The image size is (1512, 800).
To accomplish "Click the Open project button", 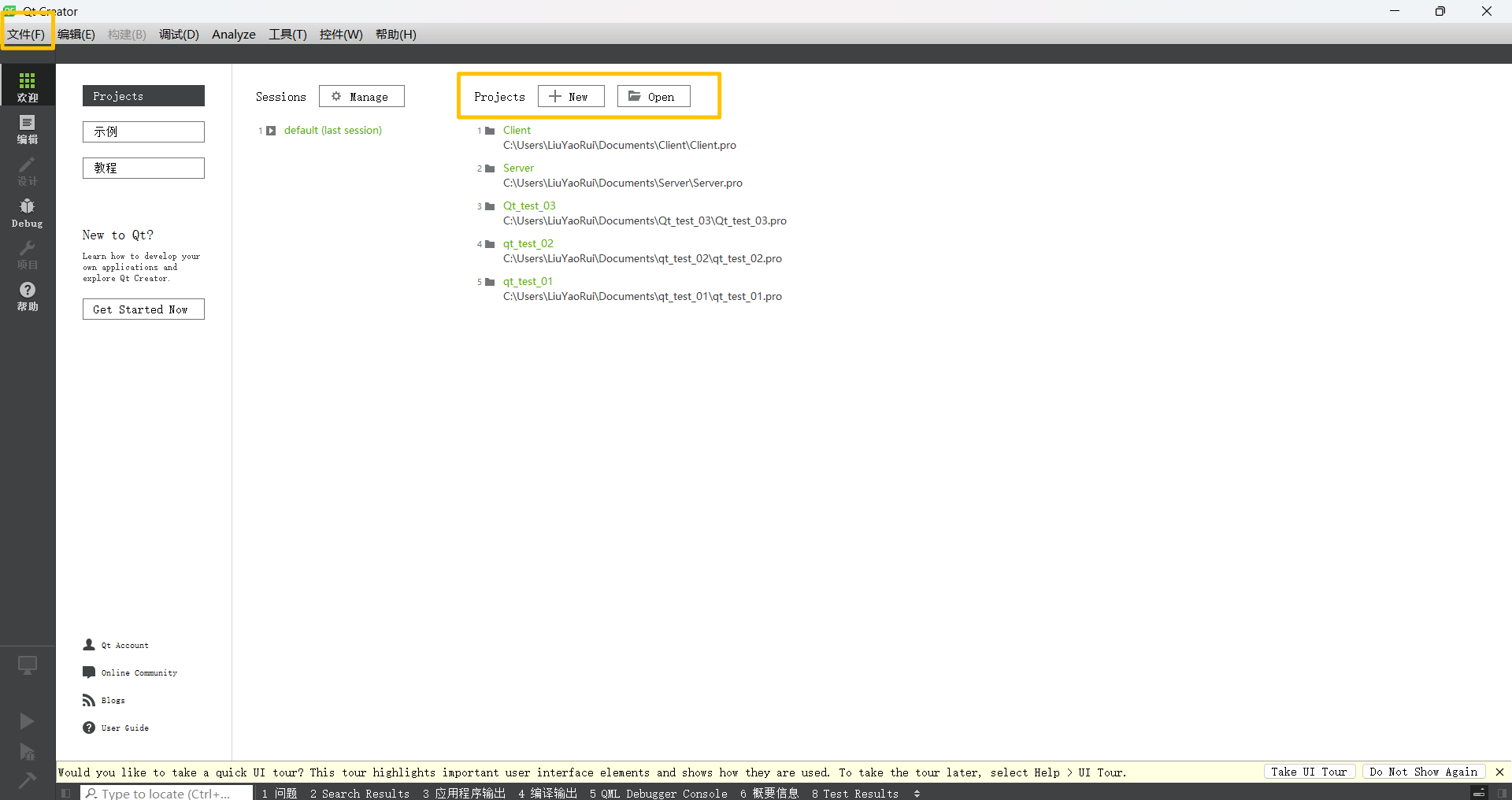I will 654,96.
